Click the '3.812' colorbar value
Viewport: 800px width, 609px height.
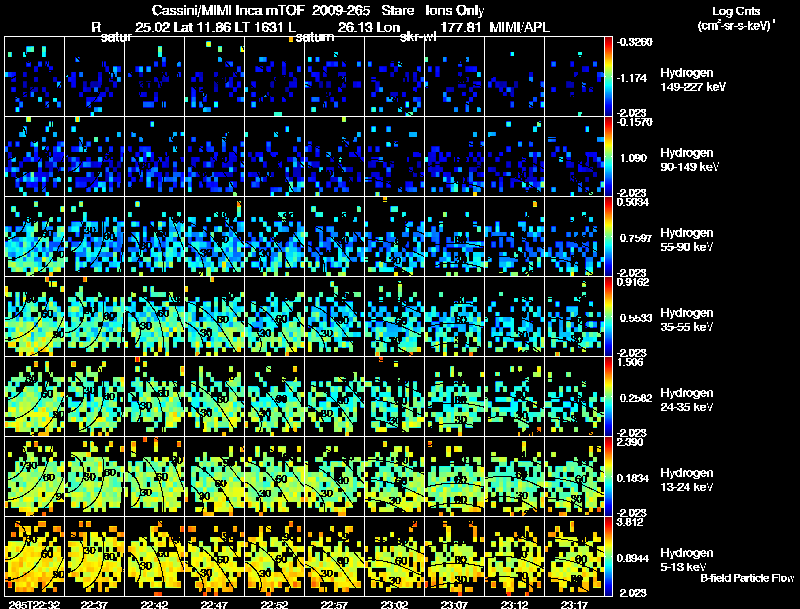[x=630, y=522]
